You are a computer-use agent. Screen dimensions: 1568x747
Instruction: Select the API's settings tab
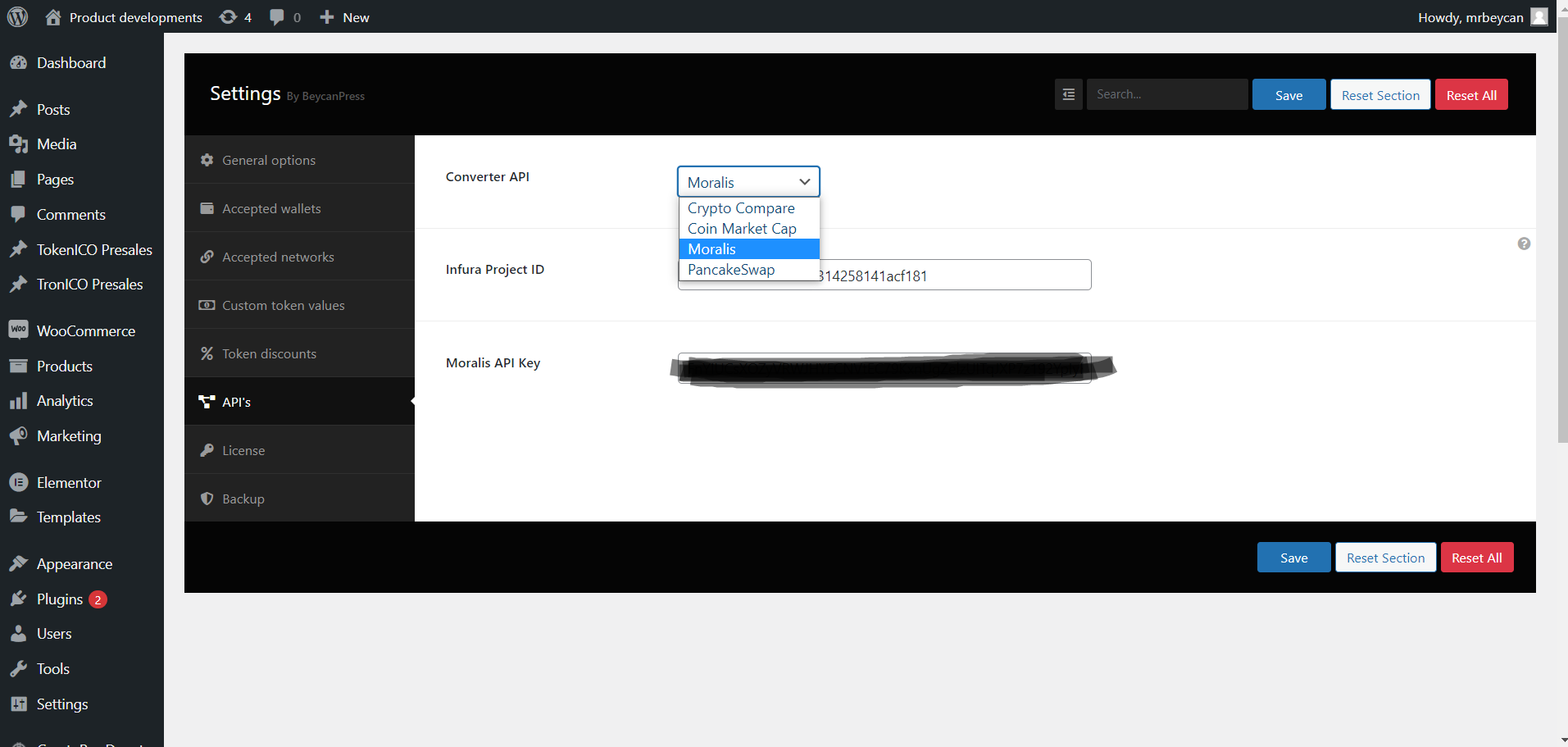point(299,402)
